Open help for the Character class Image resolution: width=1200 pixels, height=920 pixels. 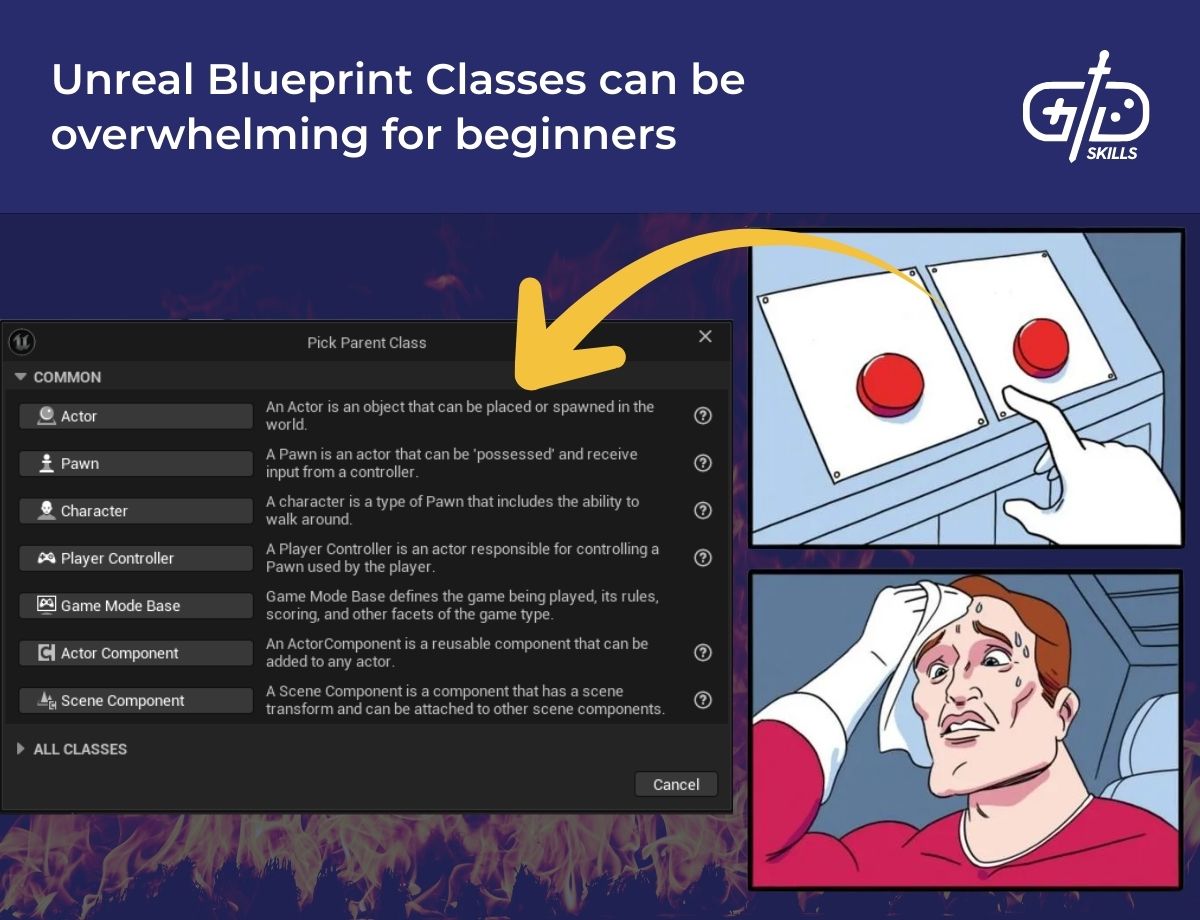(x=702, y=510)
